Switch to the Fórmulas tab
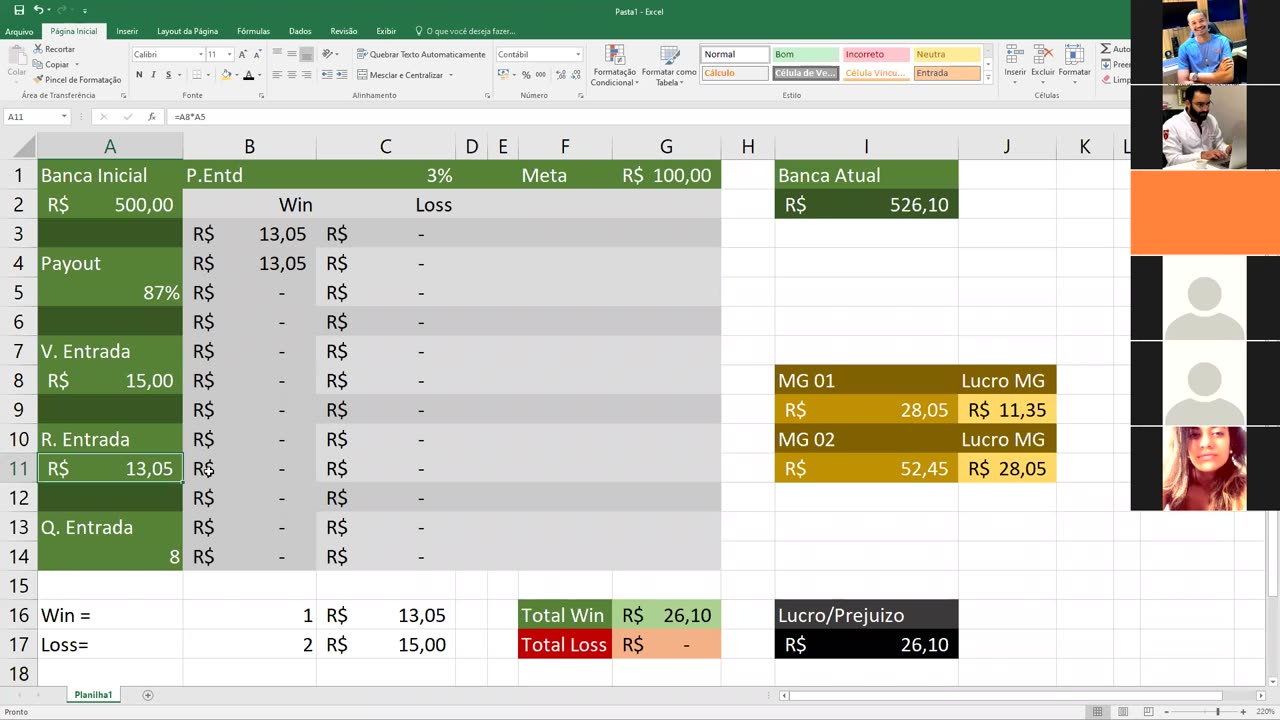 pos(253,31)
